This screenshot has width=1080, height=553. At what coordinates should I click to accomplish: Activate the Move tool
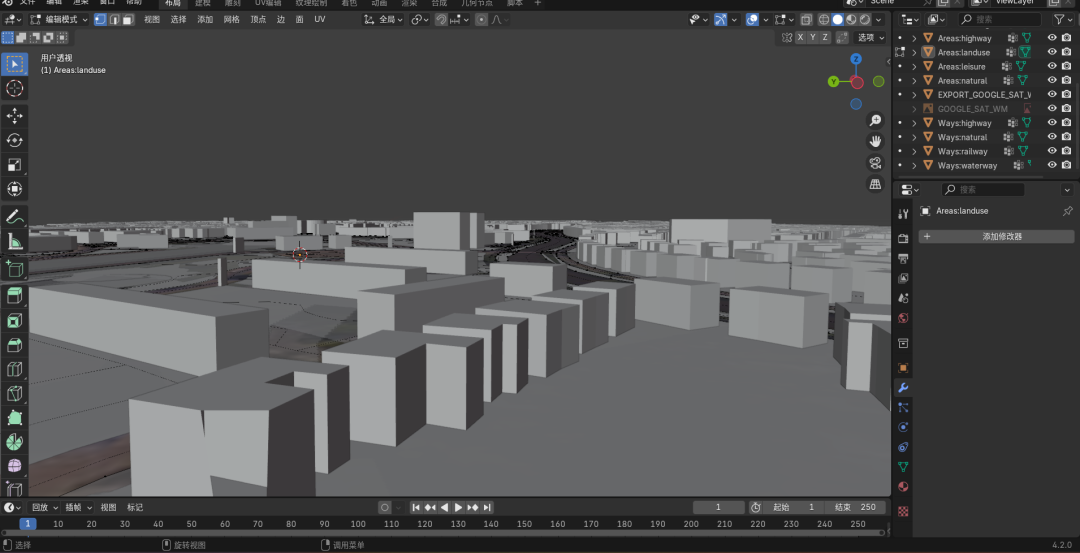pyautogui.click(x=14, y=116)
